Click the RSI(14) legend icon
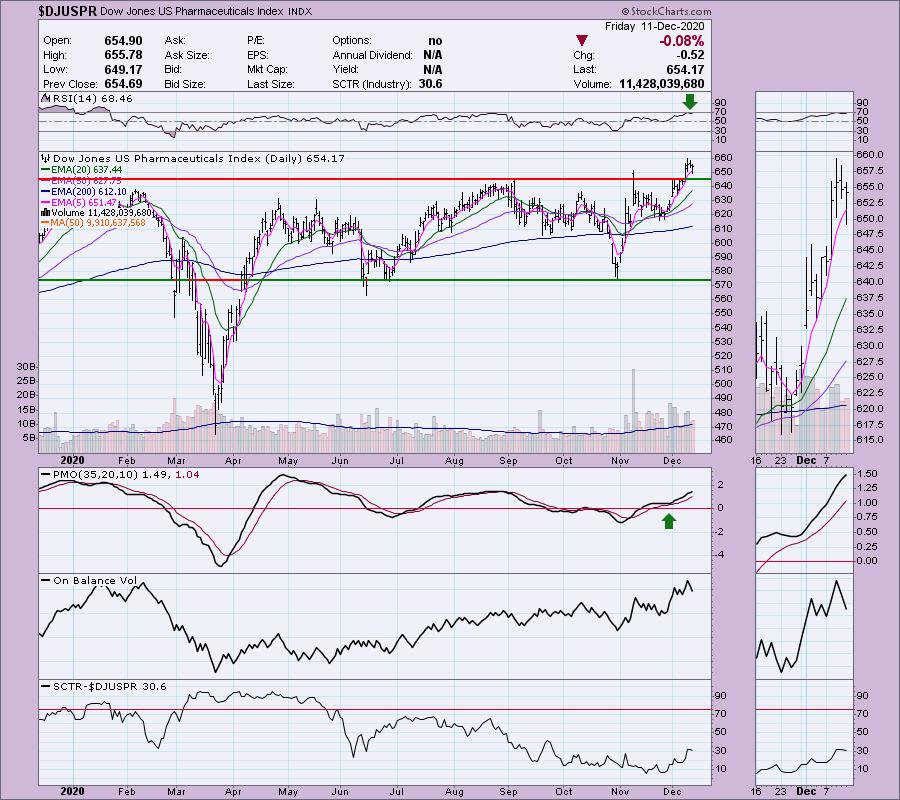The image size is (900, 800). tap(45, 99)
